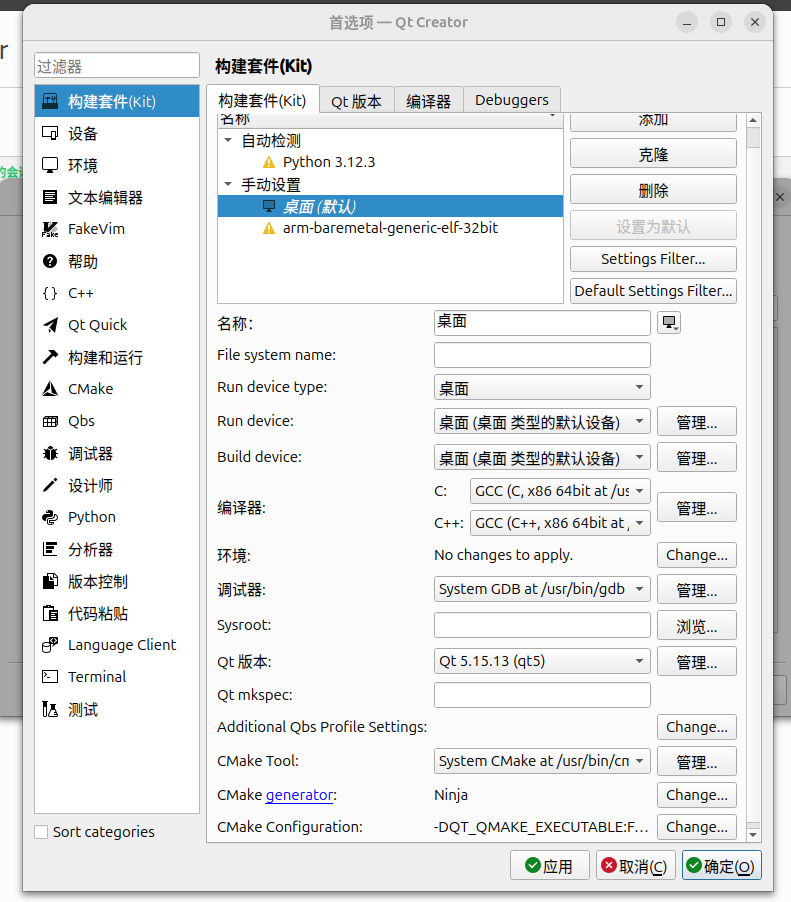This screenshot has height=902, width=791.
Task: Open the 文本编辑器 category icon
Action: [50, 197]
